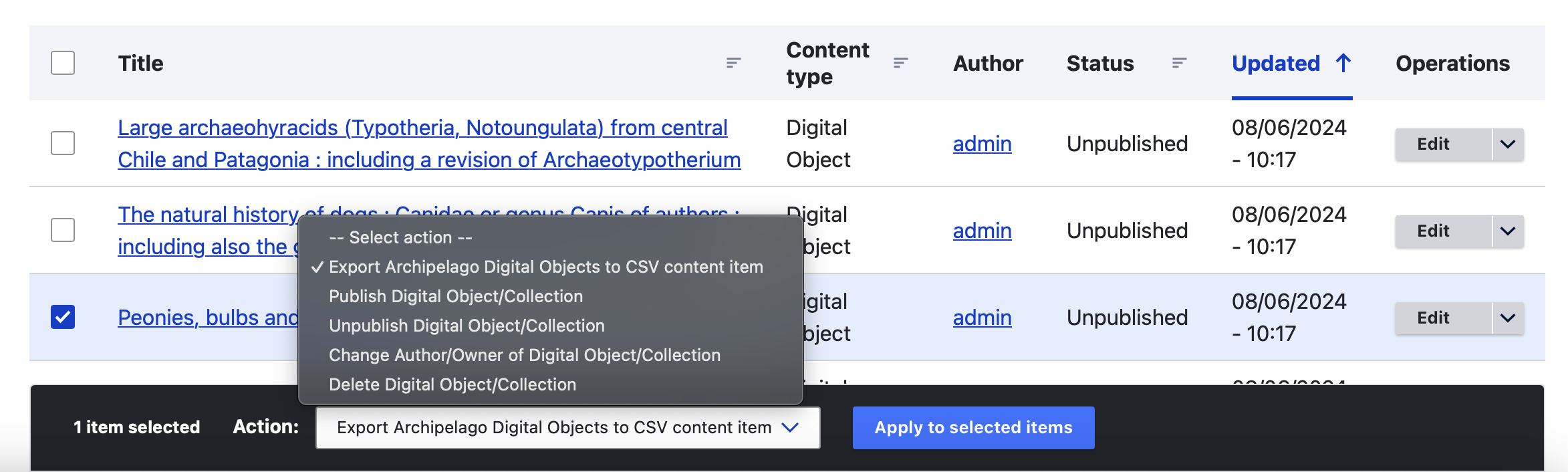Uncheck the Peonies, bulbs row checkbox

click(63, 317)
